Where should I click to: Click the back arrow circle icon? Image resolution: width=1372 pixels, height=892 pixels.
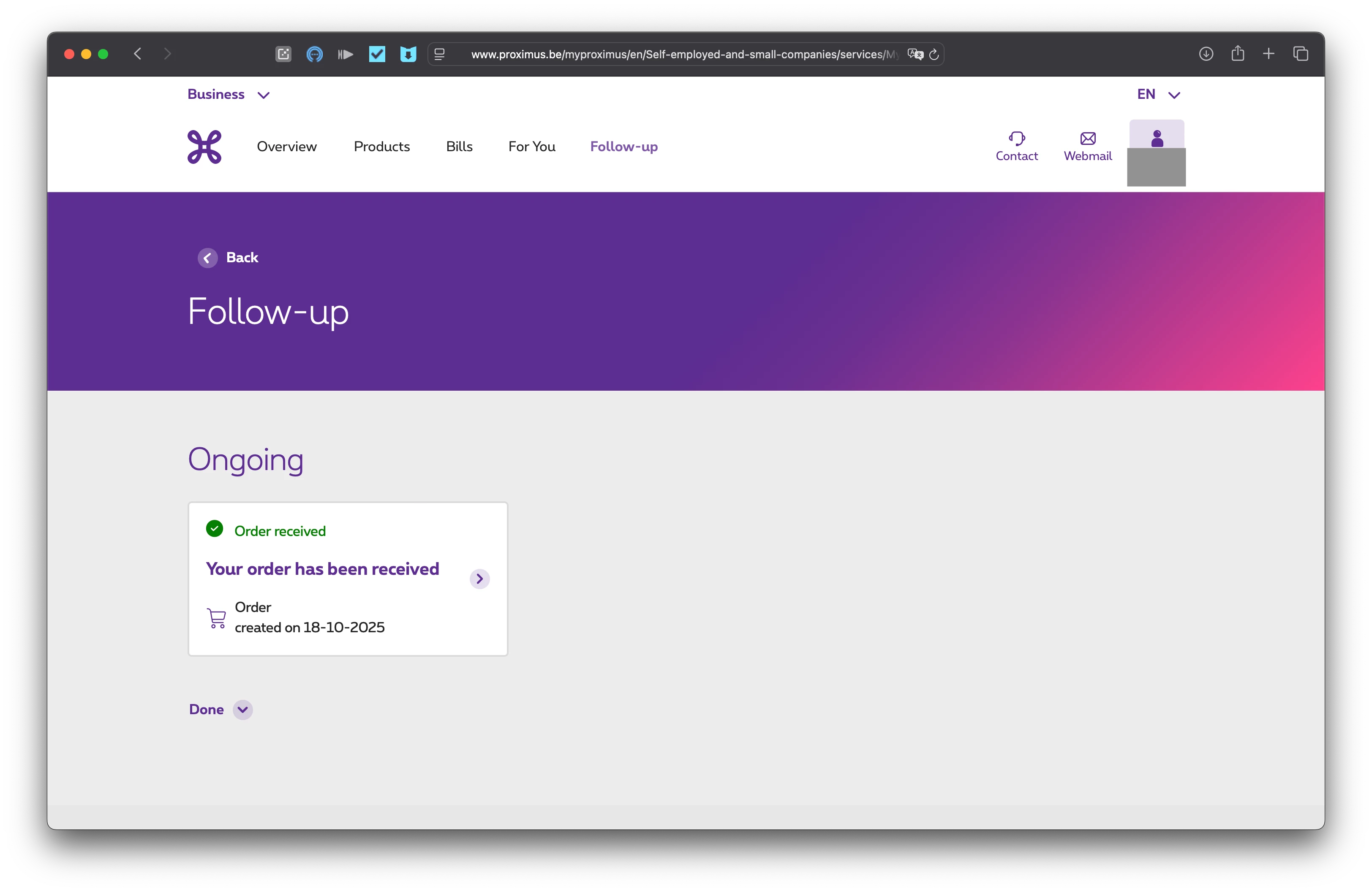(207, 258)
